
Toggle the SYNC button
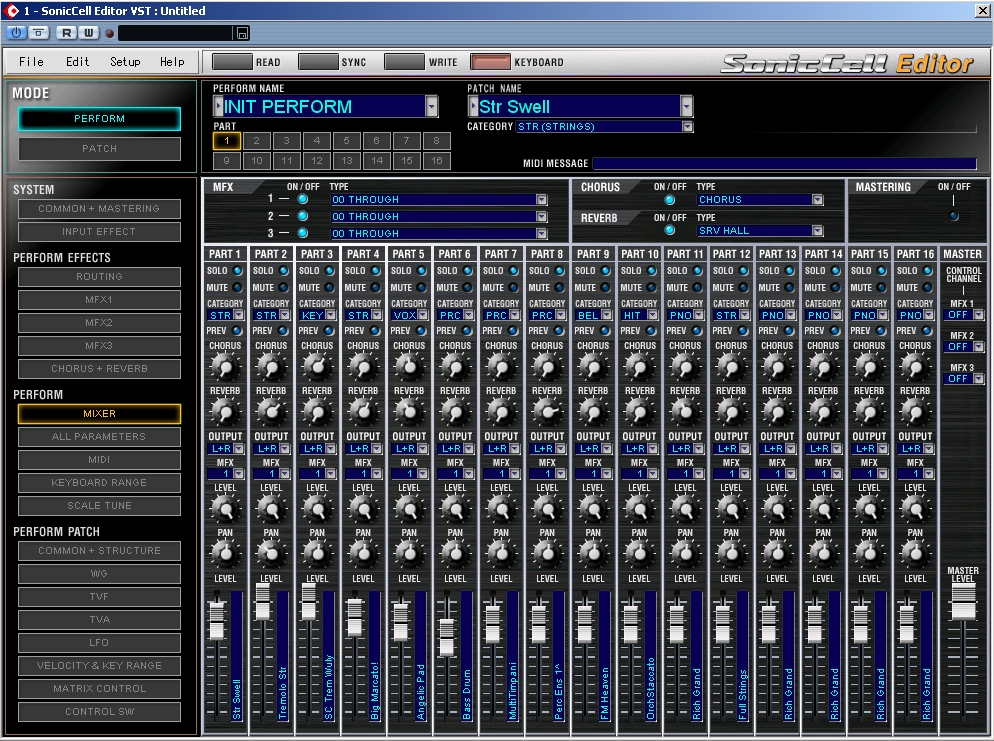tap(318, 61)
